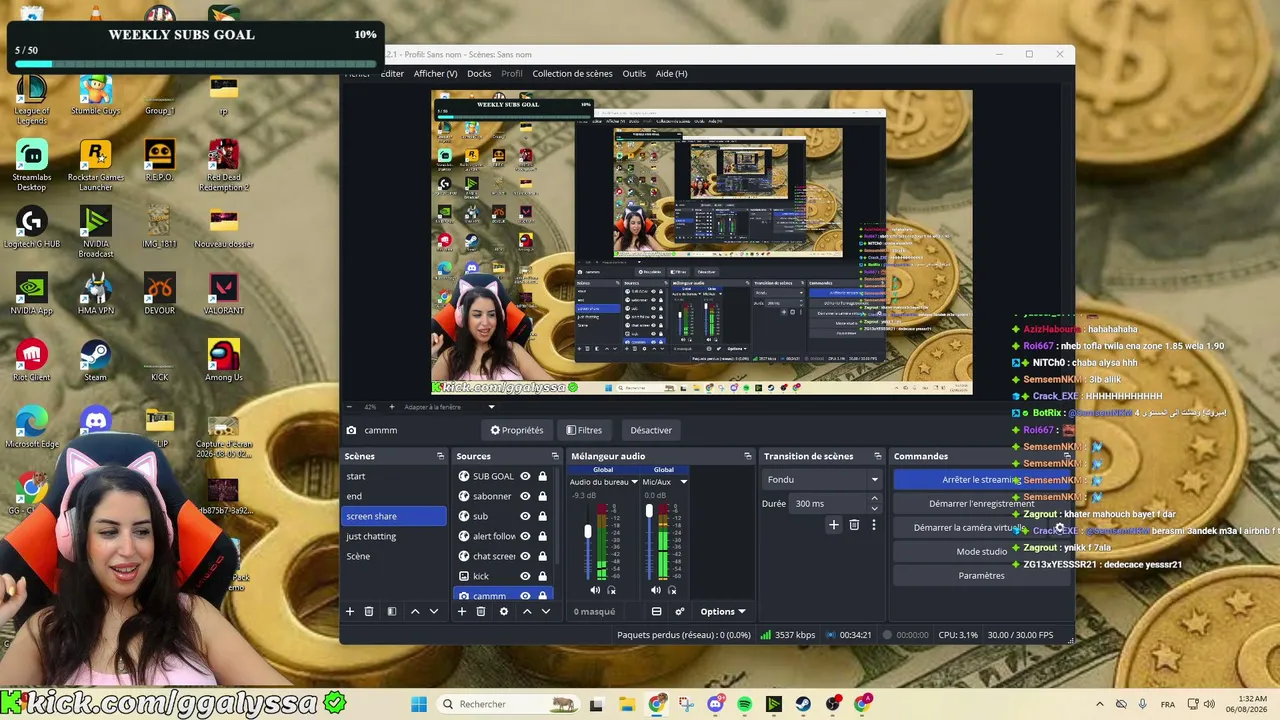
Task: Remove the scene transition with the trash icon
Action: (x=854, y=525)
